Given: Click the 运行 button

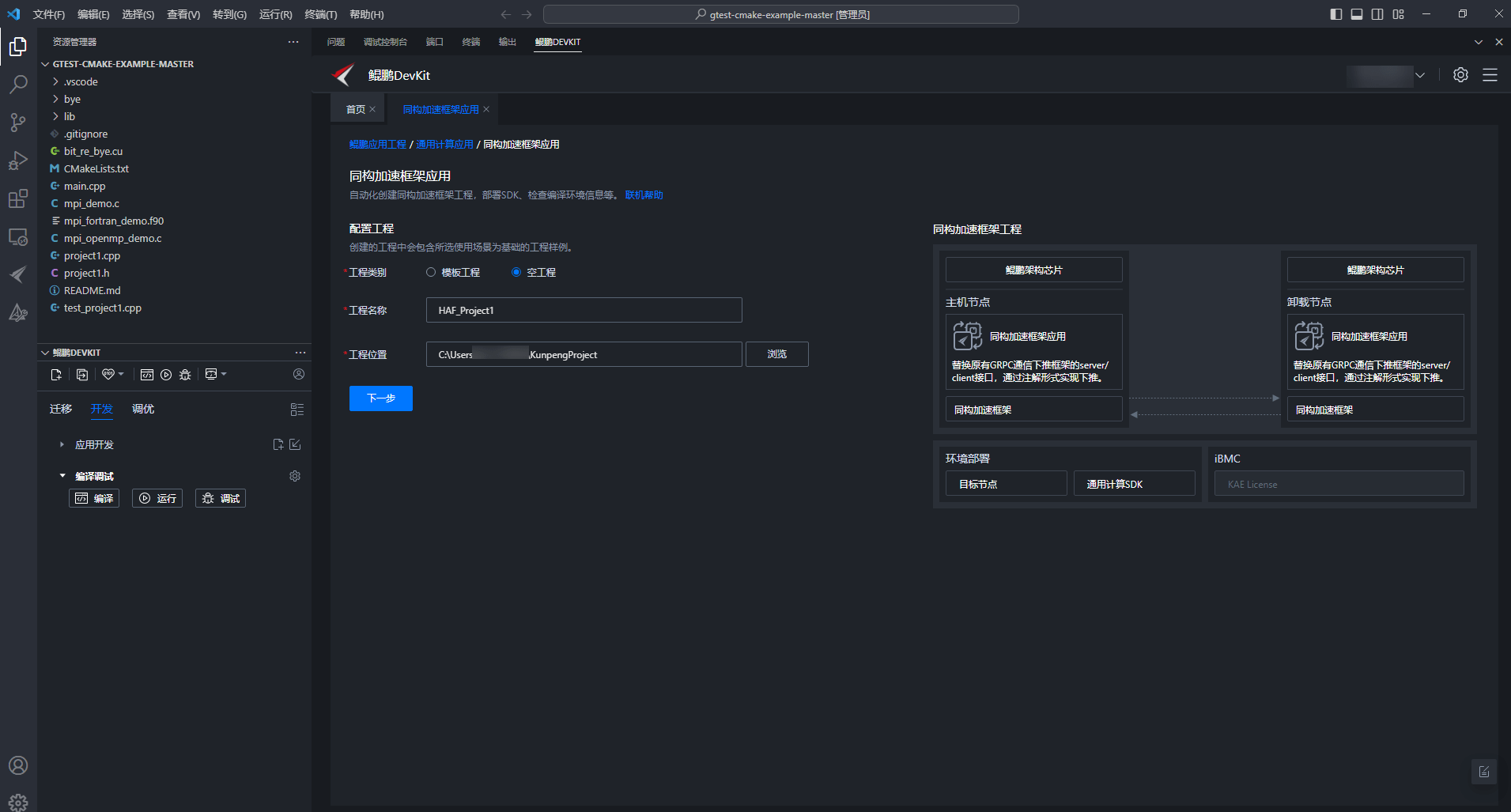Looking at the screenshot, I should click(x=157, y=498).
